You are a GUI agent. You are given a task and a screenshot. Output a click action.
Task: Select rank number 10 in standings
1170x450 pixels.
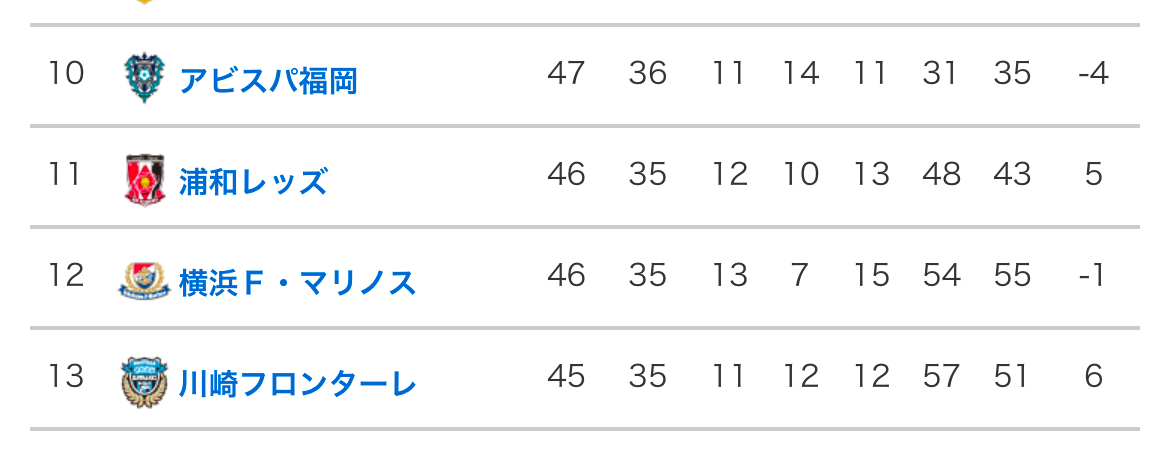[x=66, y=73]
